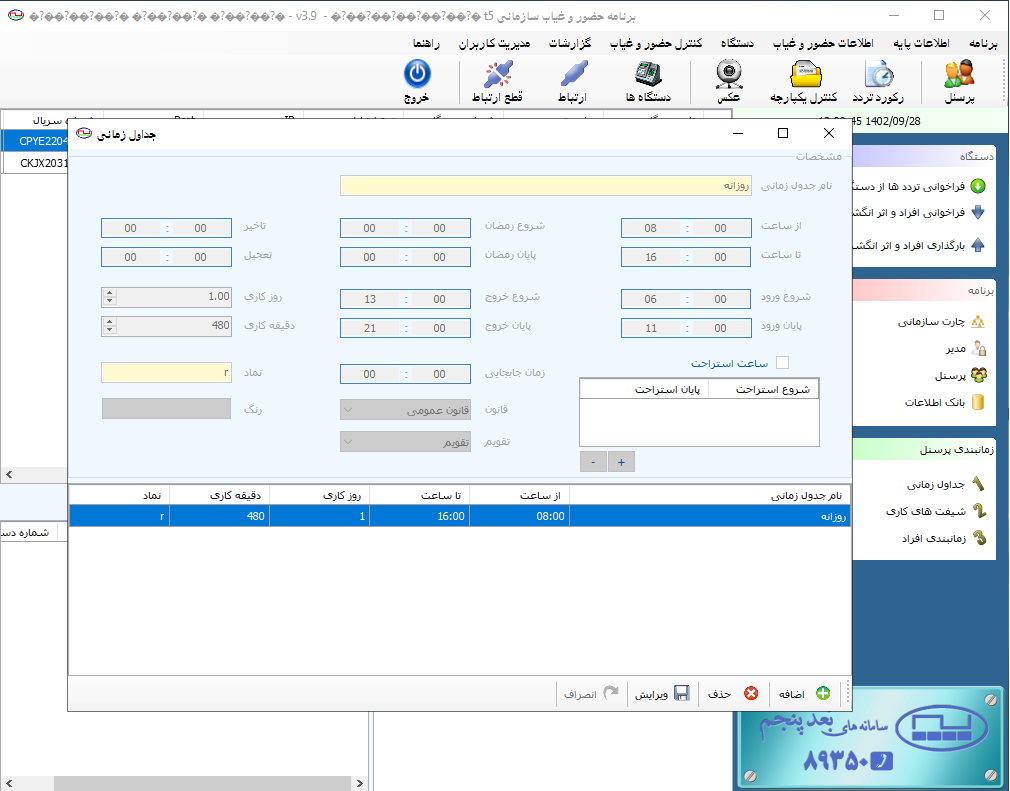Screen dimensions: 1010x791
Task: Toggle ساعت استراحت checkbox
Action: click(783, 363)
